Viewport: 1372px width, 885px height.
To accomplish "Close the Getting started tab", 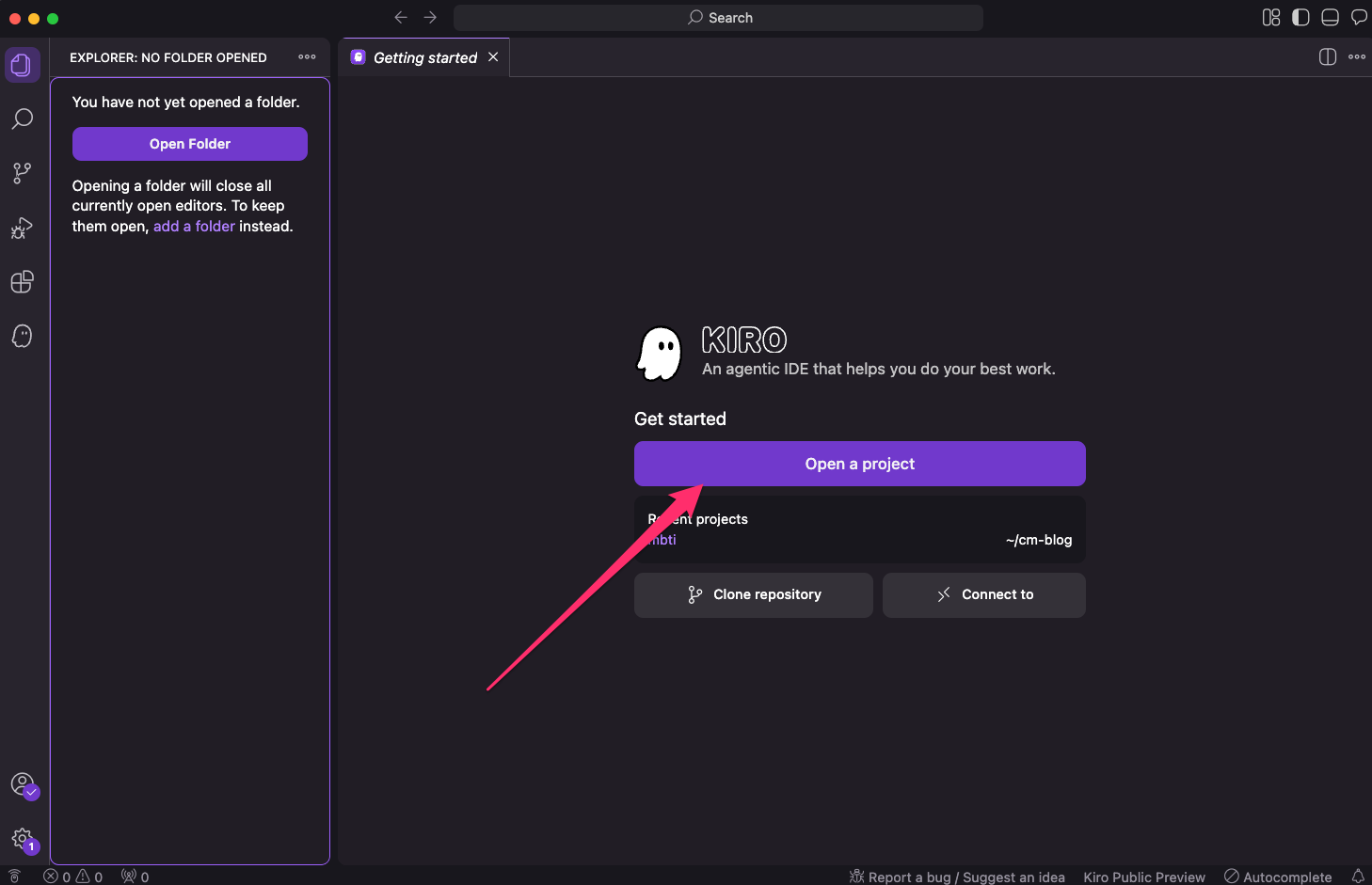I will tap(493, 57).
